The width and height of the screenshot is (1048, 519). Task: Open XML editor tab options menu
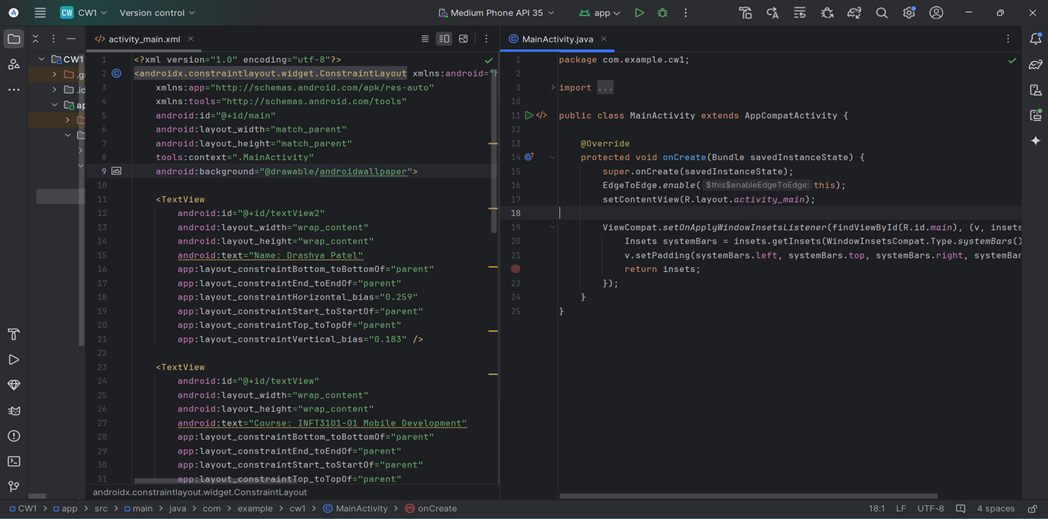[486, 39]
